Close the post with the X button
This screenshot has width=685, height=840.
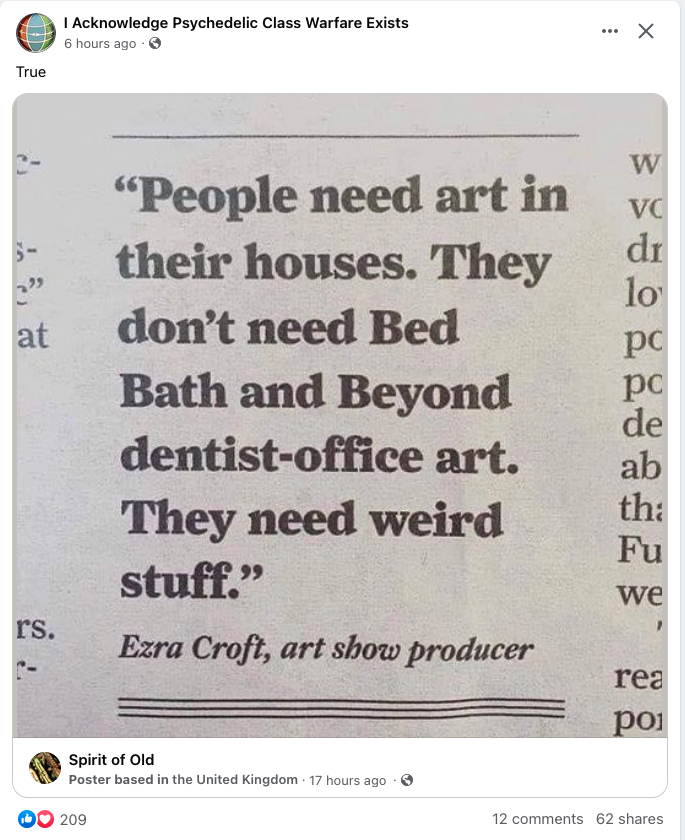pos(646,31)
